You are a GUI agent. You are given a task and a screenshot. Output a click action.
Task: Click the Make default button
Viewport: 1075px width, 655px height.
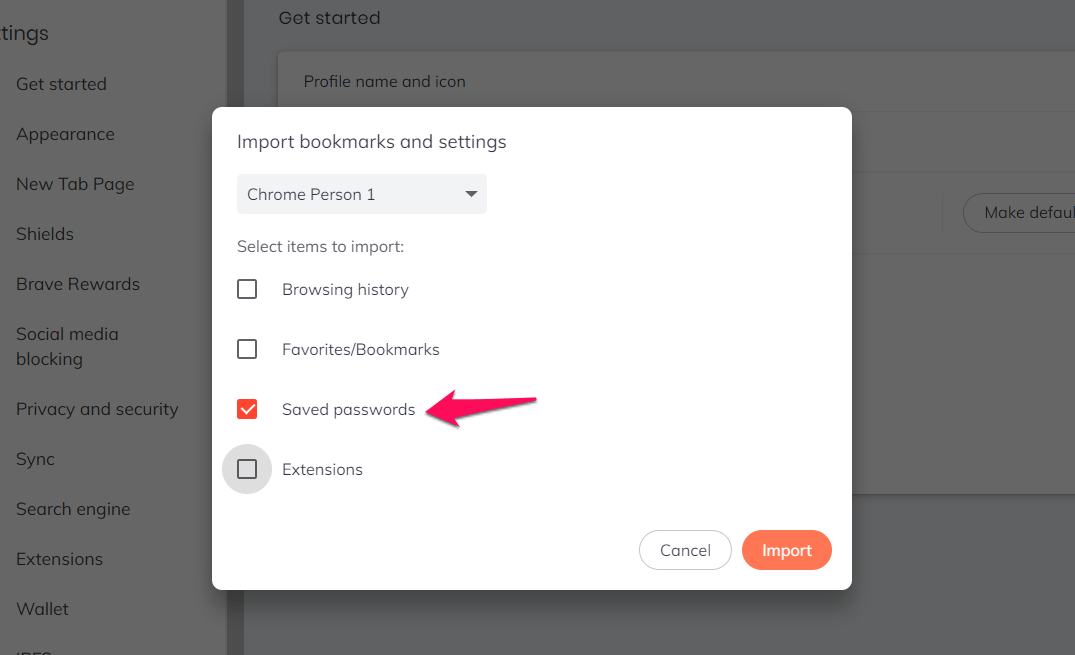coord(1028,212)
